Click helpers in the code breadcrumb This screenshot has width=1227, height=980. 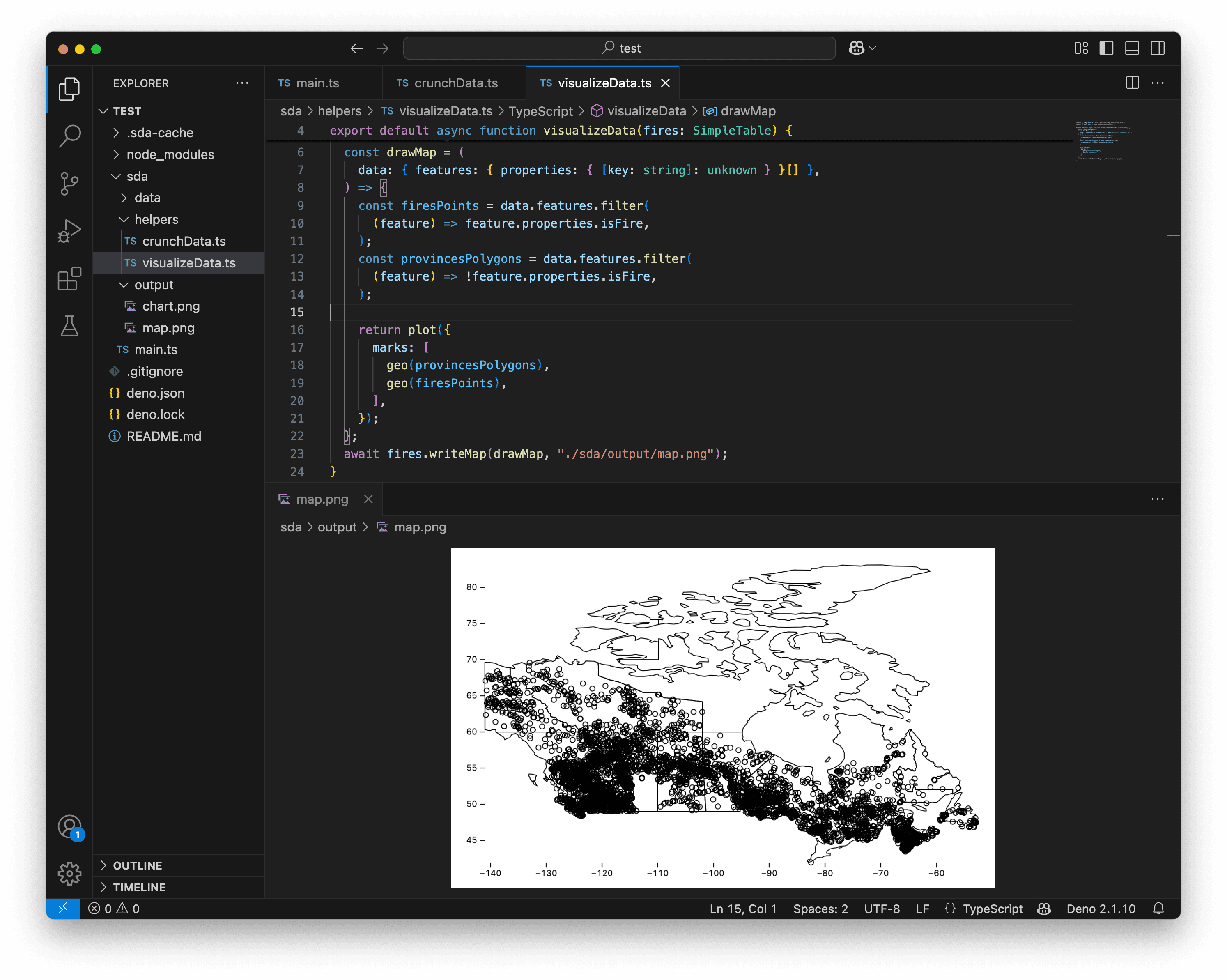coord(340,111)
